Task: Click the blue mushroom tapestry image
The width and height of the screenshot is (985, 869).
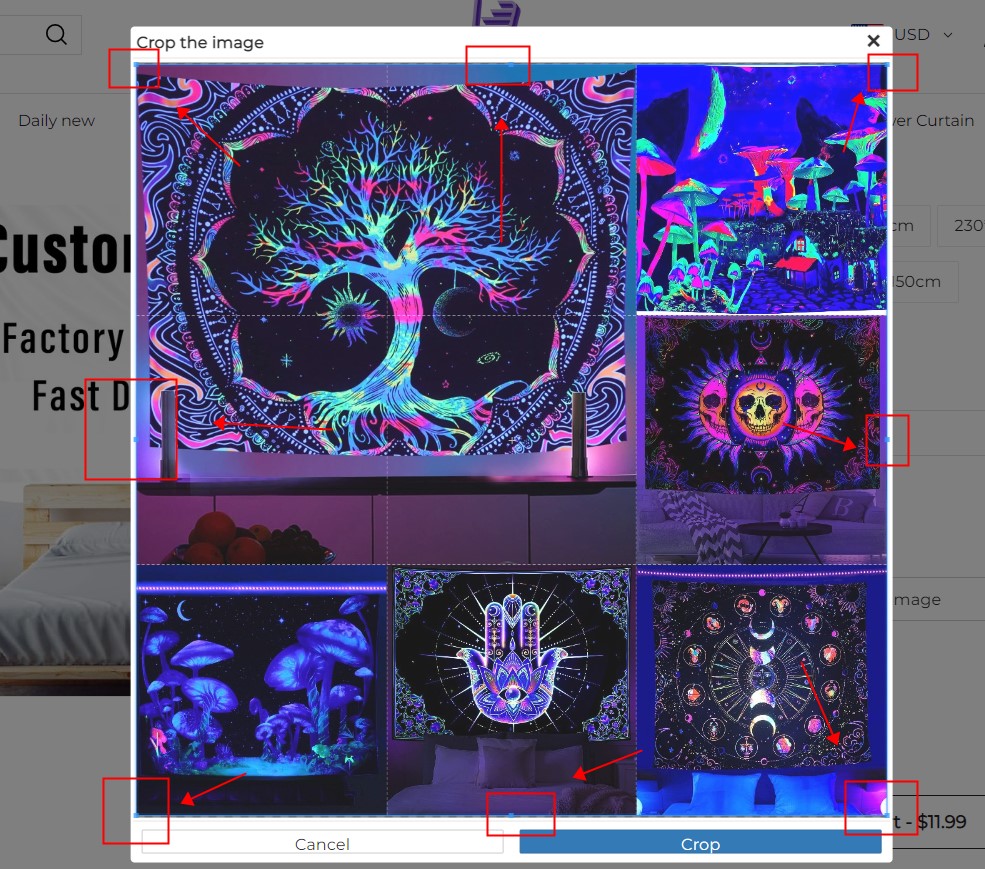Action: click(261, 690)
